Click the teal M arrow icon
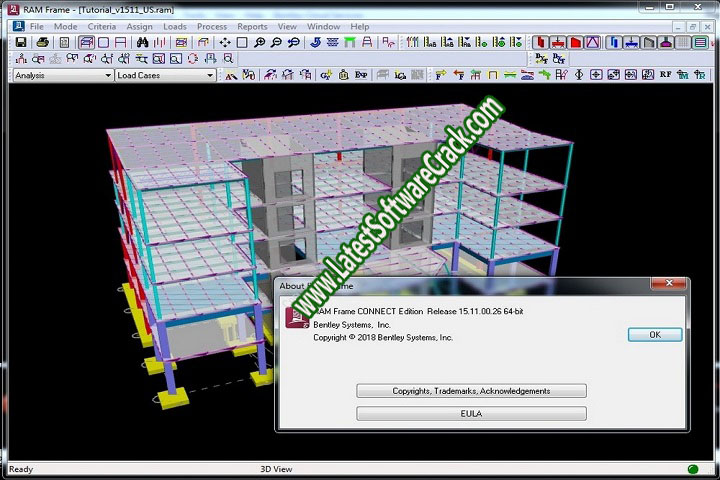 683,74
